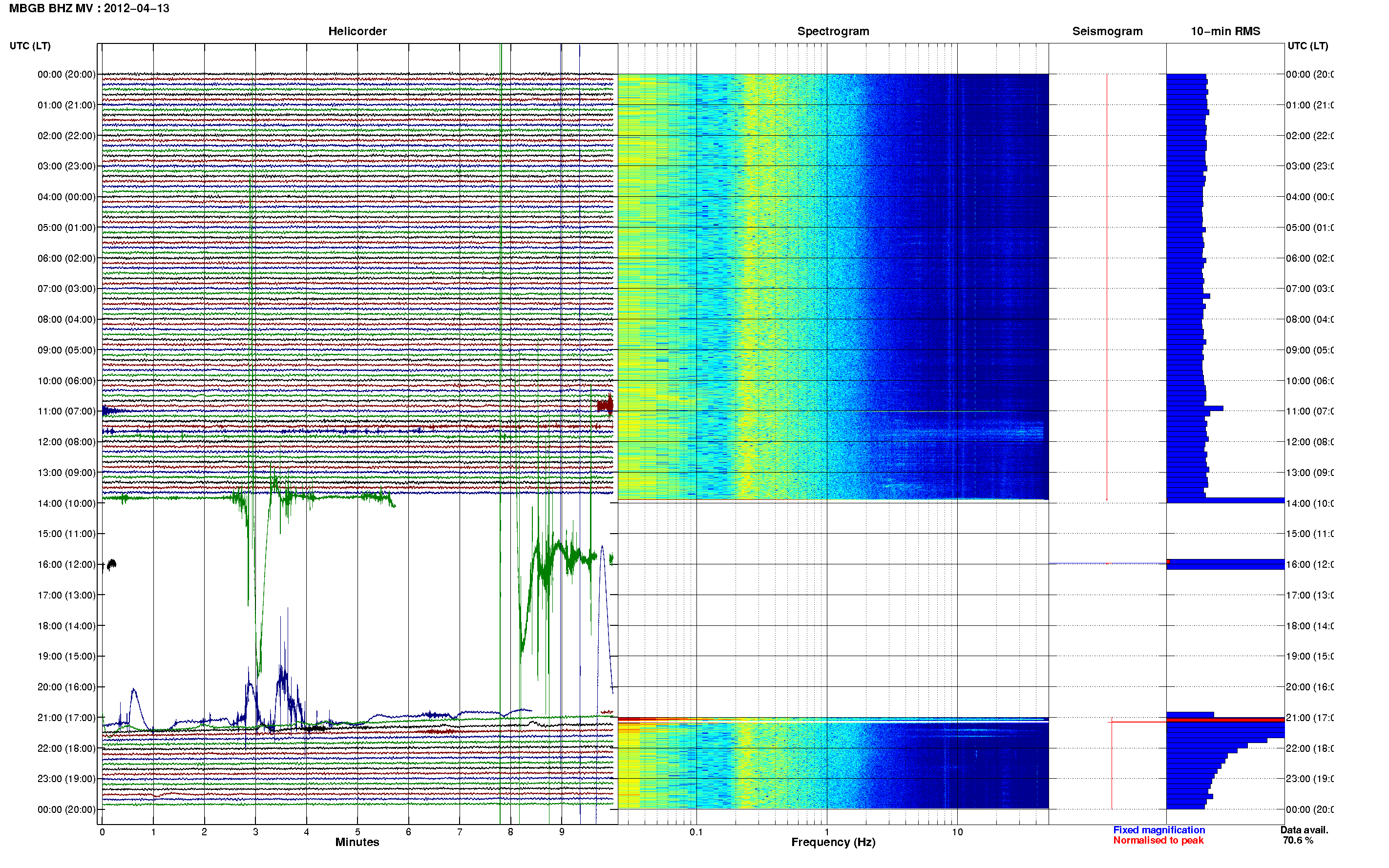The height and width of the screenshot is (868, 1389).
Task: Click the dark red burst ending the 11:00 trace
Action: pos(605,405)
